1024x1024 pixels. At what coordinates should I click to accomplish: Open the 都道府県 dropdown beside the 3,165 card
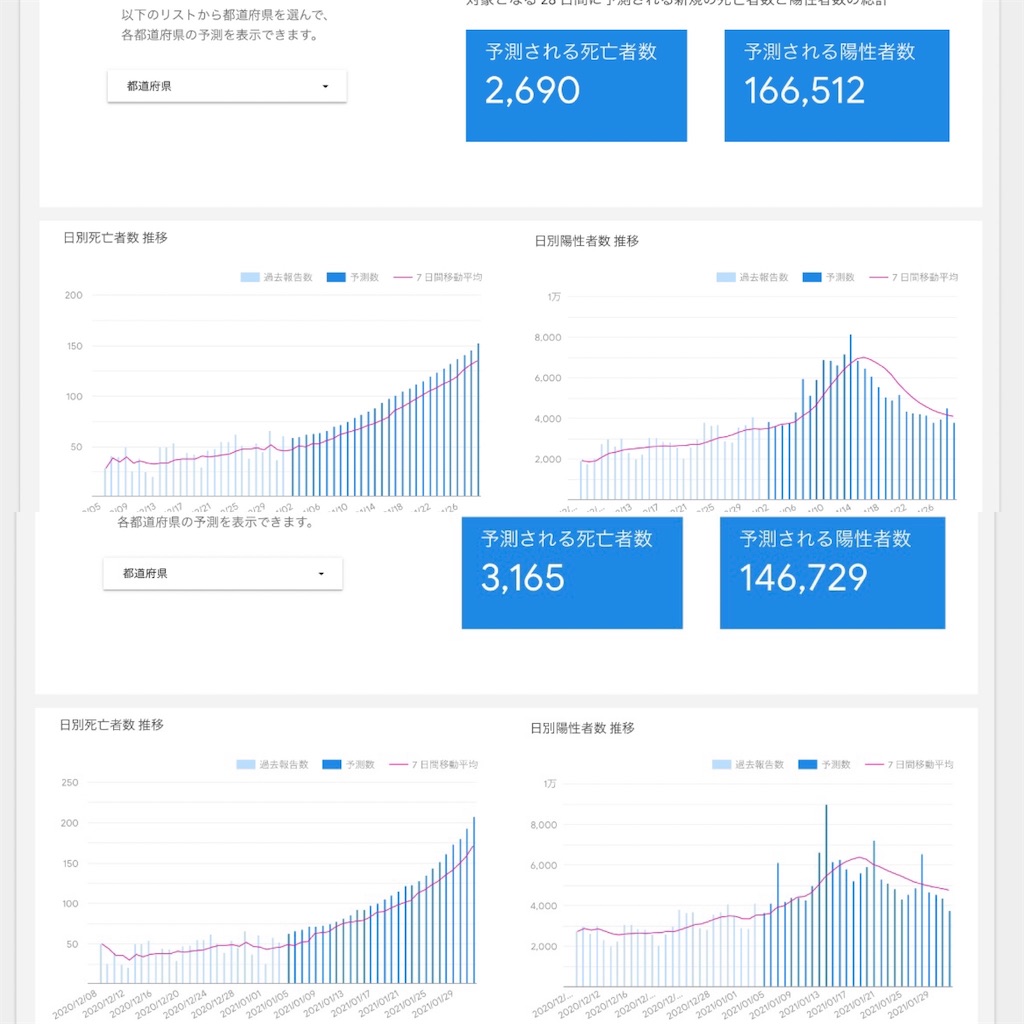coord(223,573)
